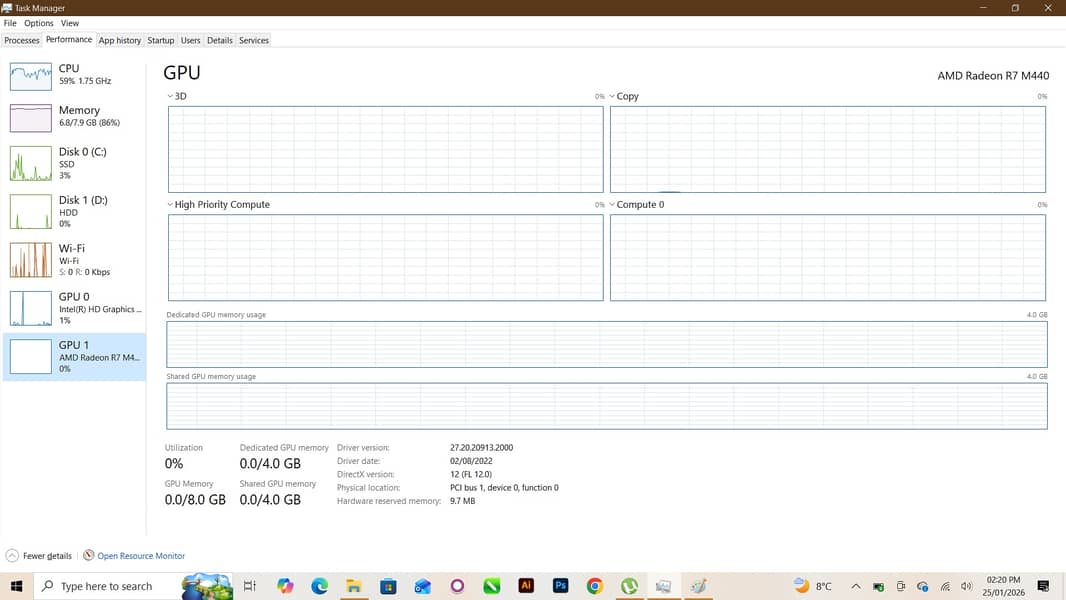Select the Wi-Fi network graph item
Image resolution: width=1066 pixels, height=600 pixels.
click(x=30, y=260)
